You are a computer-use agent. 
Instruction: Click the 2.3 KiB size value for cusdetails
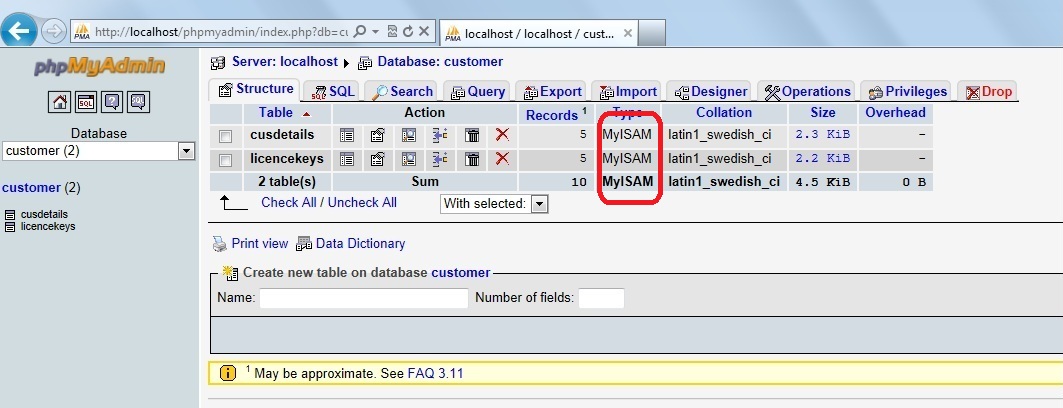point(822,135)
